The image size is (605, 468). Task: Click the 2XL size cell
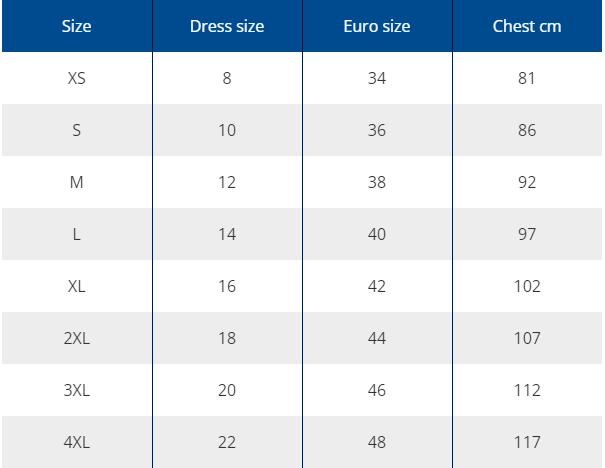point(77,338)
